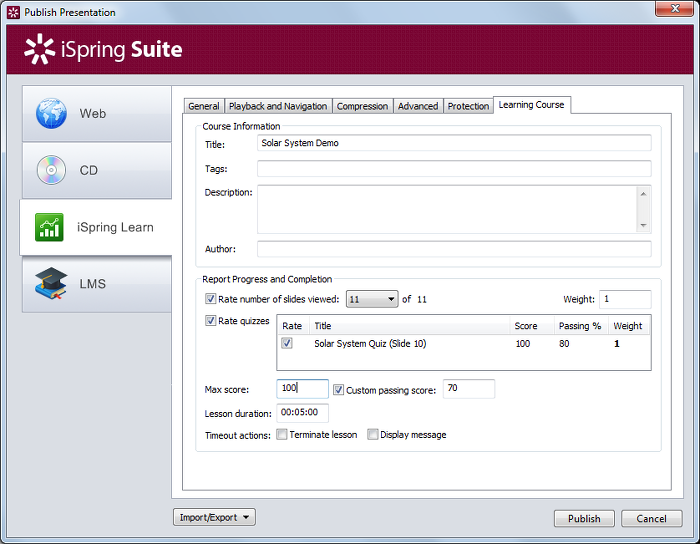Select the LMS graduation cap icon
This screenshot has height=544, width=700.
pos(51,283)
